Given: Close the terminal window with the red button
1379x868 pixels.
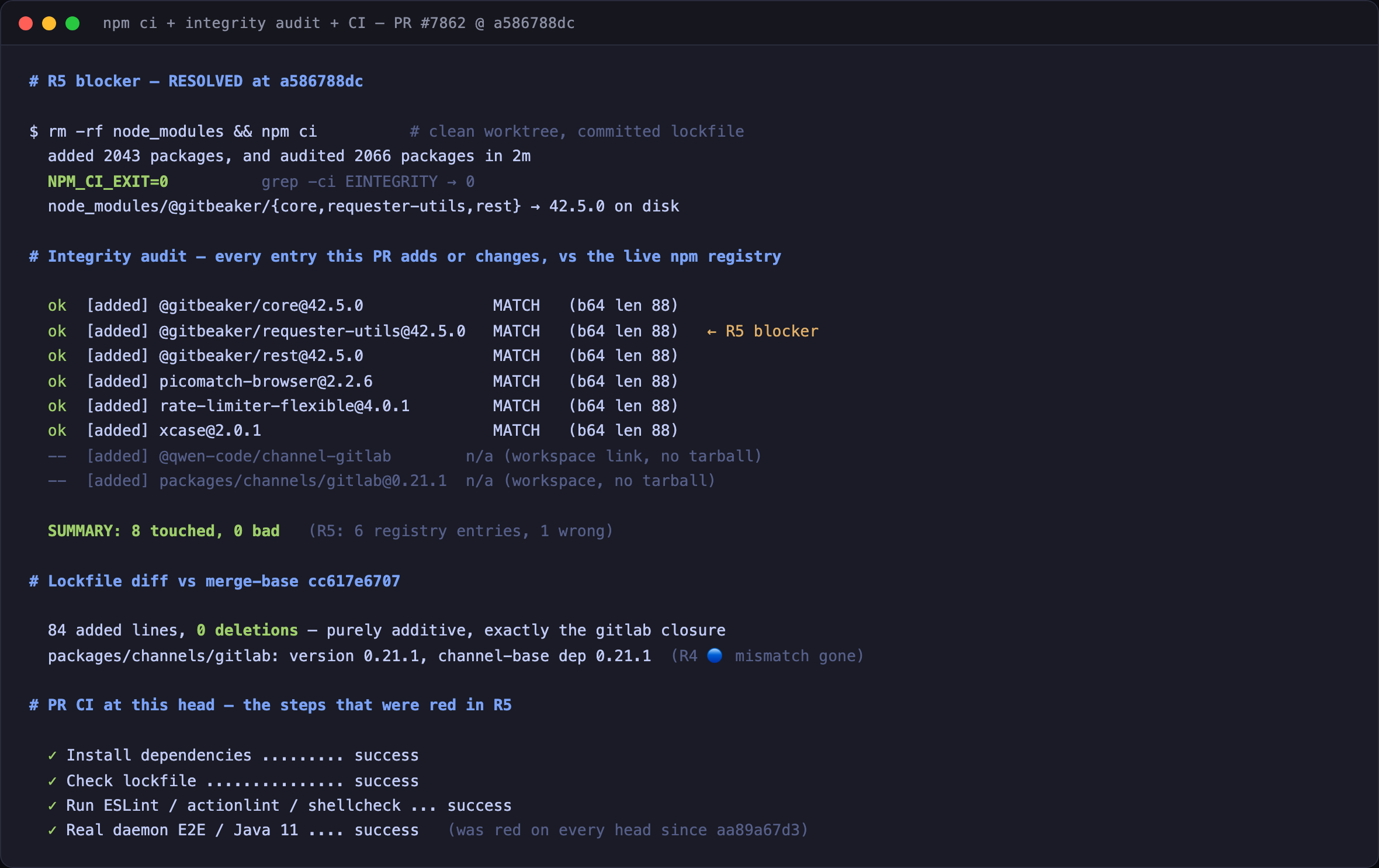Looking at the screenshot, I should point(26,23).
